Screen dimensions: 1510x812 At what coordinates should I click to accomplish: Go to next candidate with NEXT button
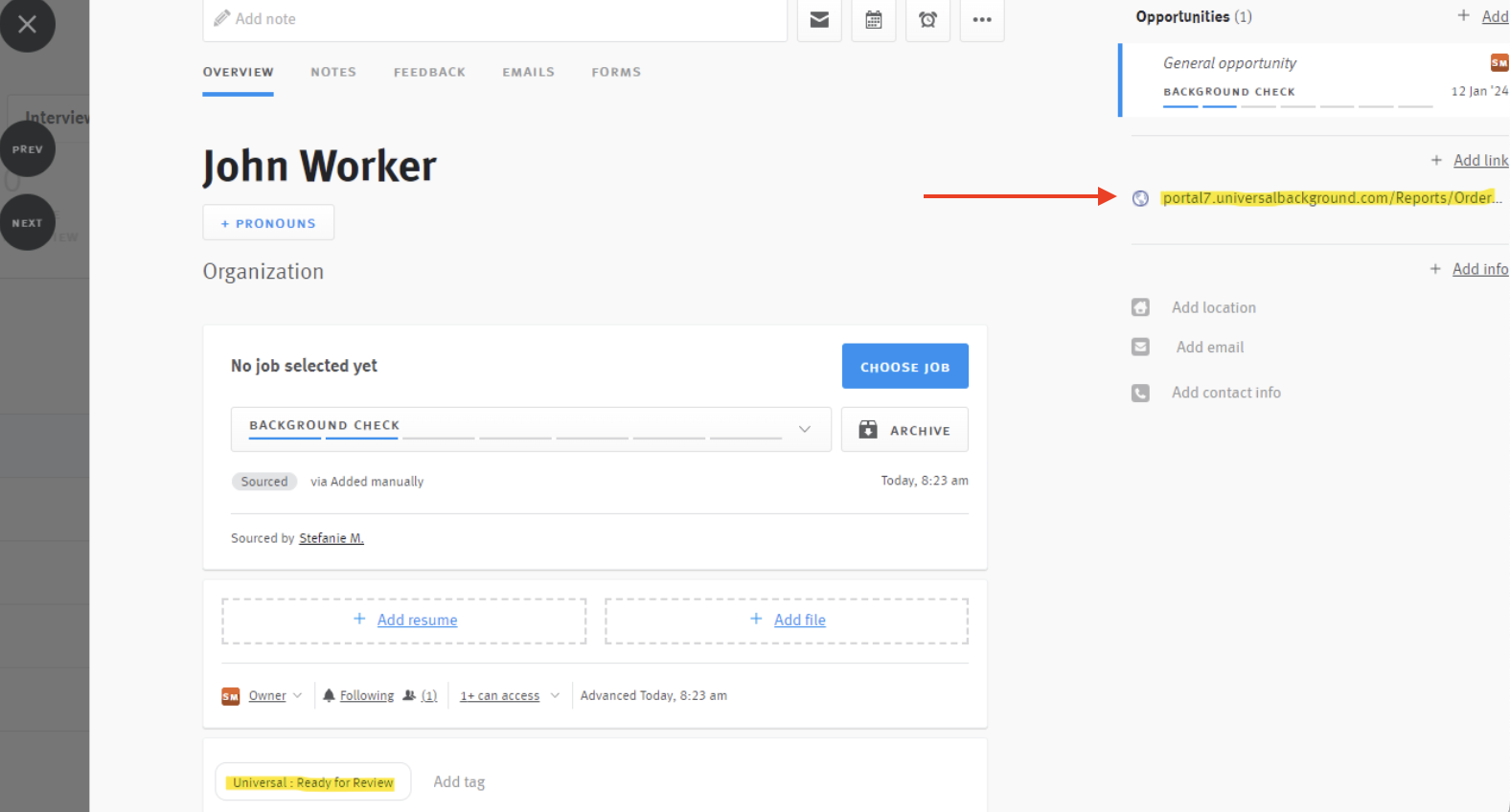(27, 223)
